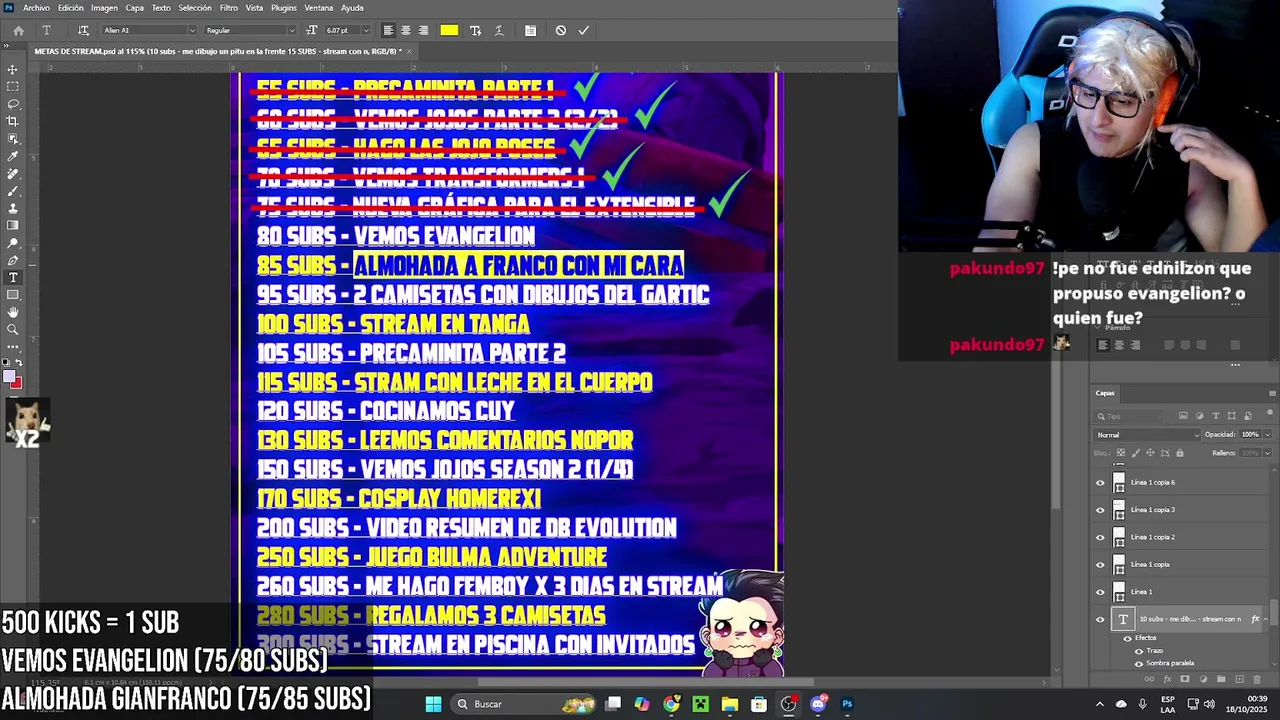
Task: Toggle Sombra paralela effect visibility
Action: click(x=1139, y=664)
